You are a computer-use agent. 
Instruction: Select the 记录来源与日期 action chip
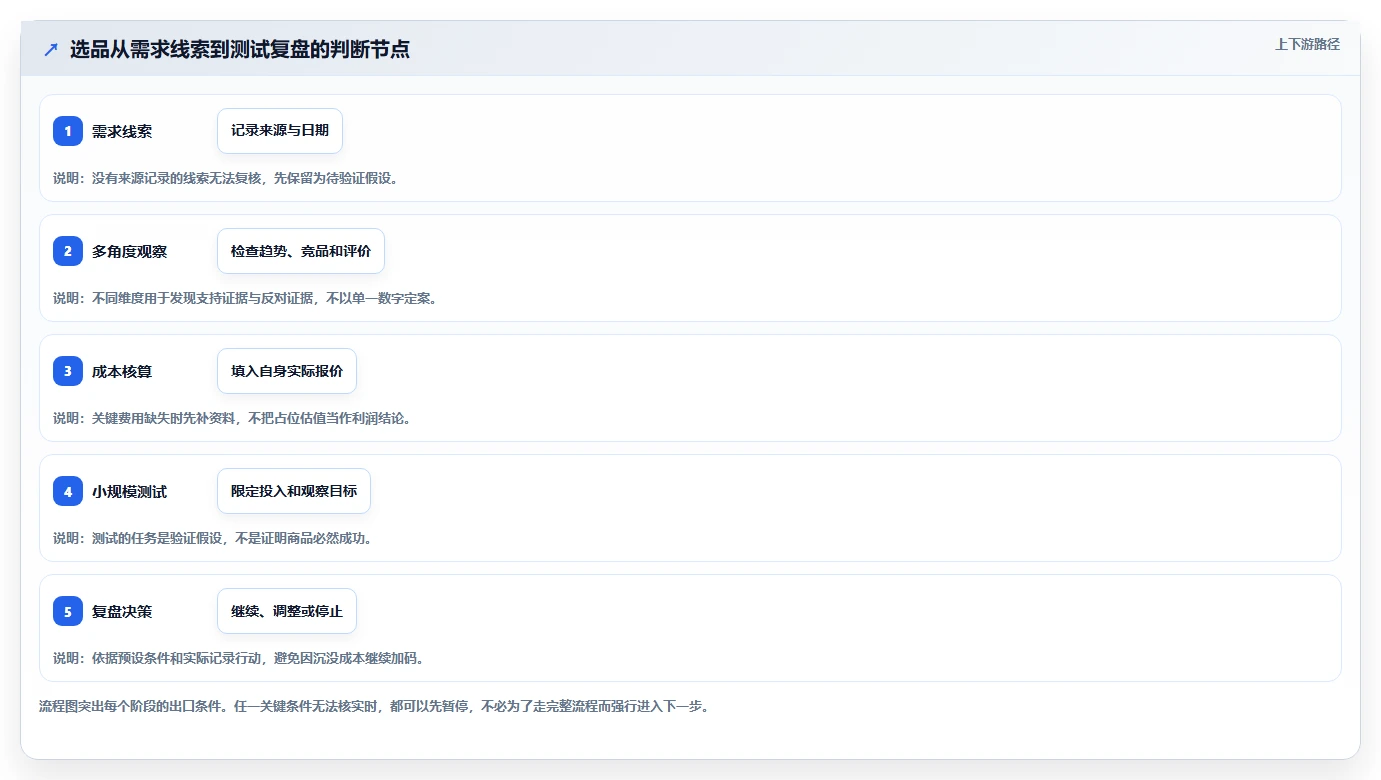(280, 131)
